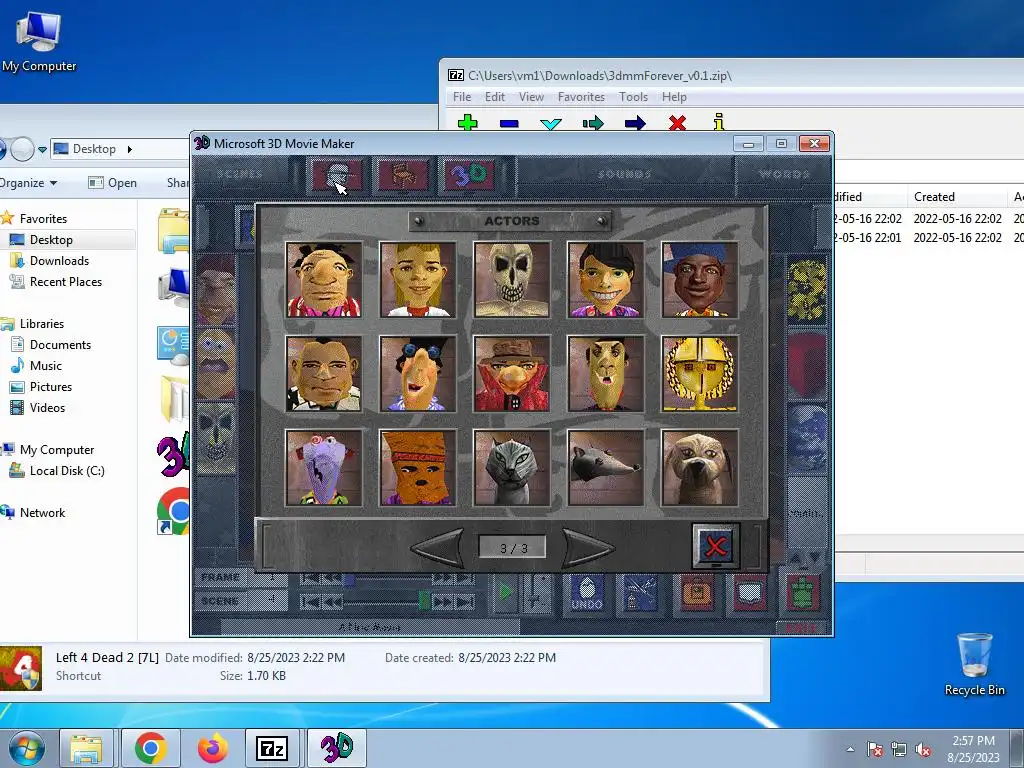The image size is (1024, 768).
Task: Go to next page of actors
Action: pyautogui.click(x=587, y=547)
